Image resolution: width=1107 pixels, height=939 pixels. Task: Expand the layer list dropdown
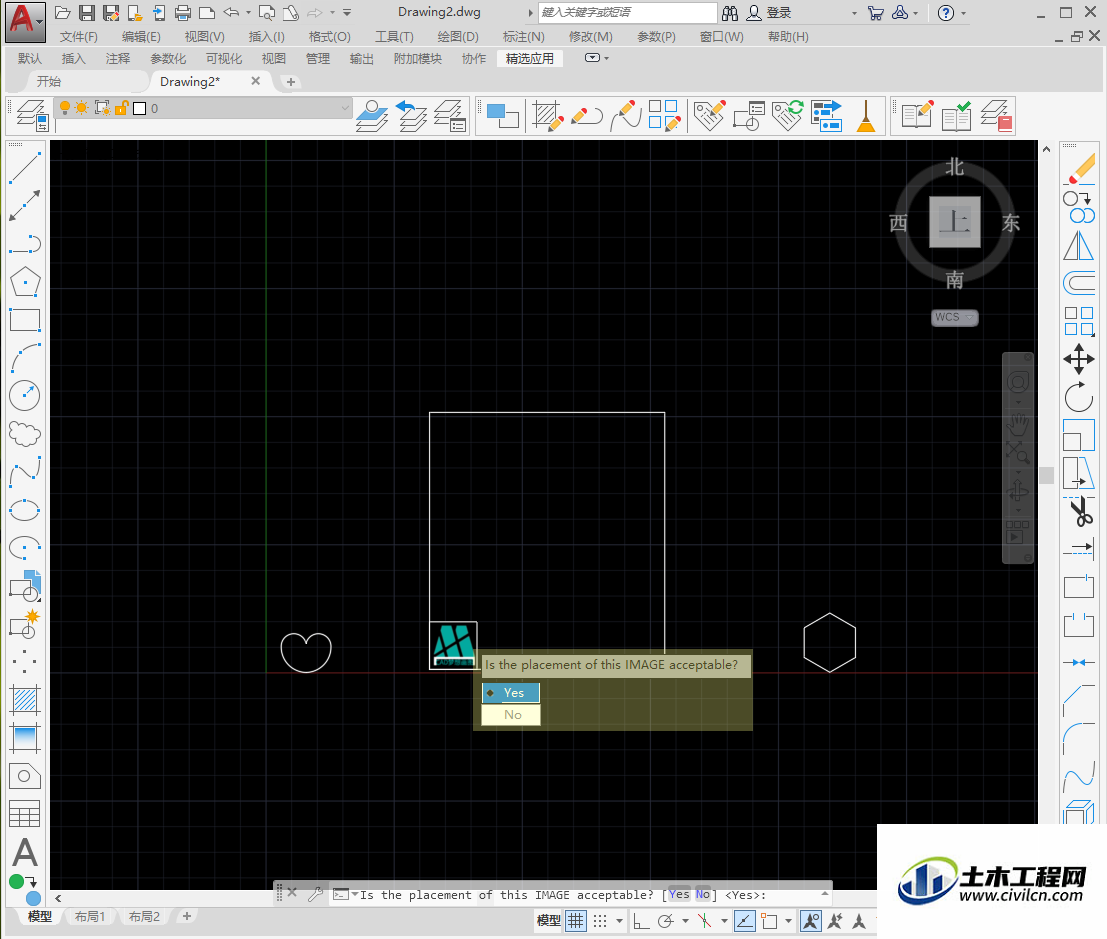[x=345, y=108]
